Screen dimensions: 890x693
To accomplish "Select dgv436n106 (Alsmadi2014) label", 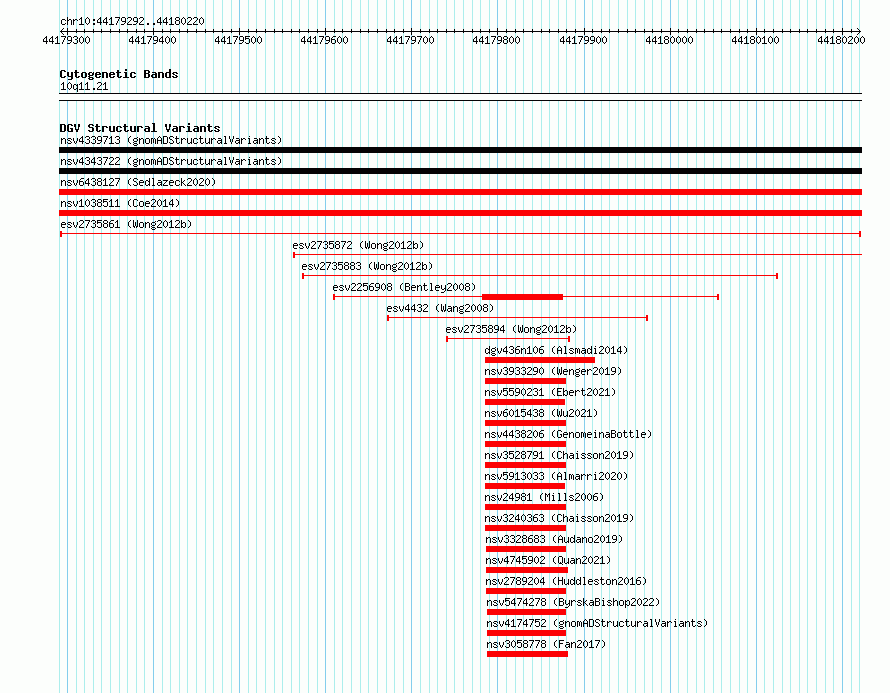I will [556, 350].
